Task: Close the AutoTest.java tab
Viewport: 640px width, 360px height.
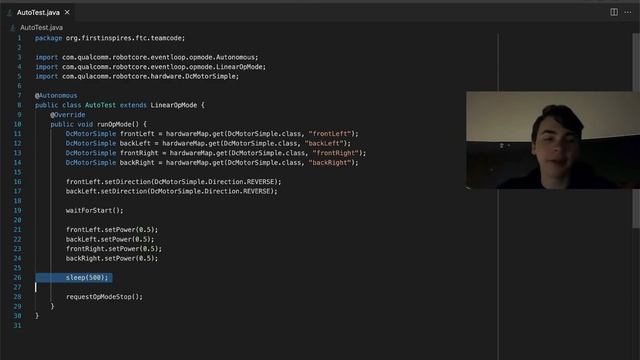Action: pyautogui.click(x=67, y=13)
